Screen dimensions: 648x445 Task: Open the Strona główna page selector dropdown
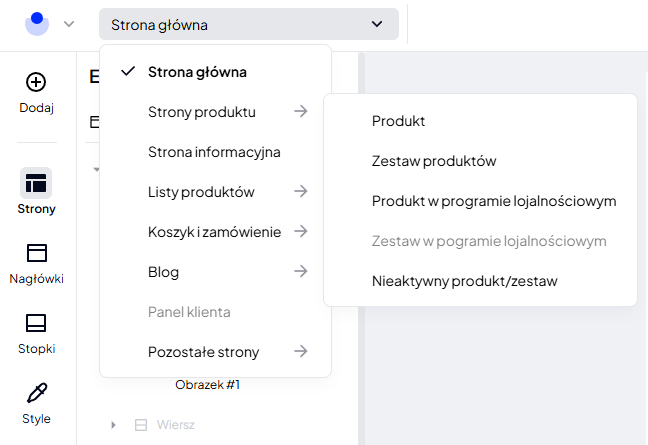tap(248, 24)
